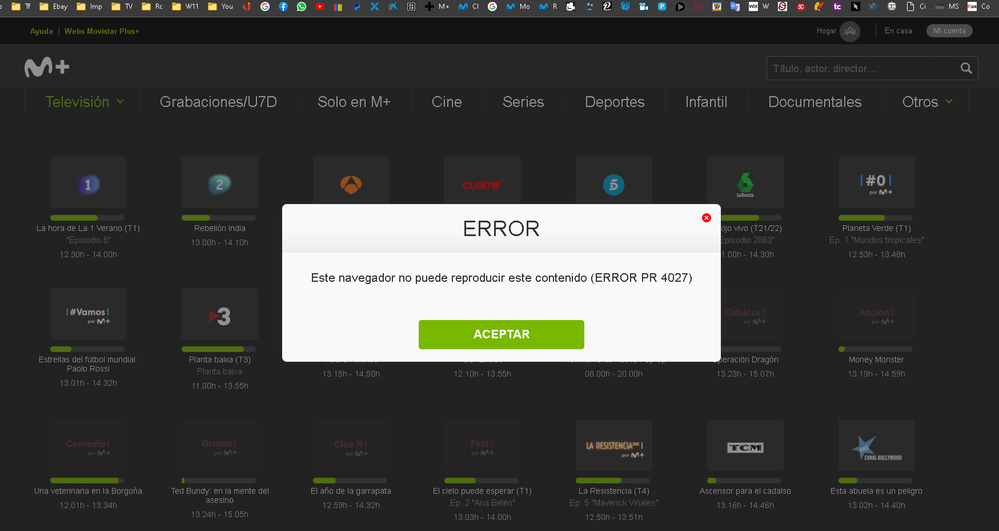
Task: Expand the Otros menu
Action: coord(927,102)
